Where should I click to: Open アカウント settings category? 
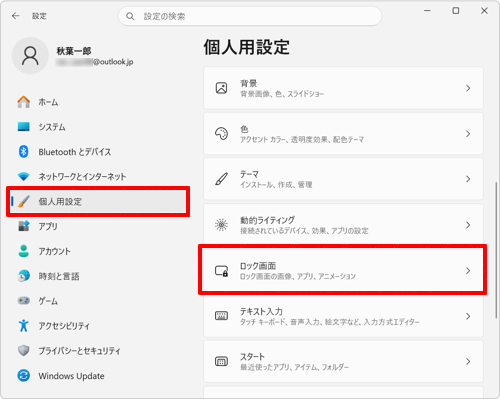(98, 251)
